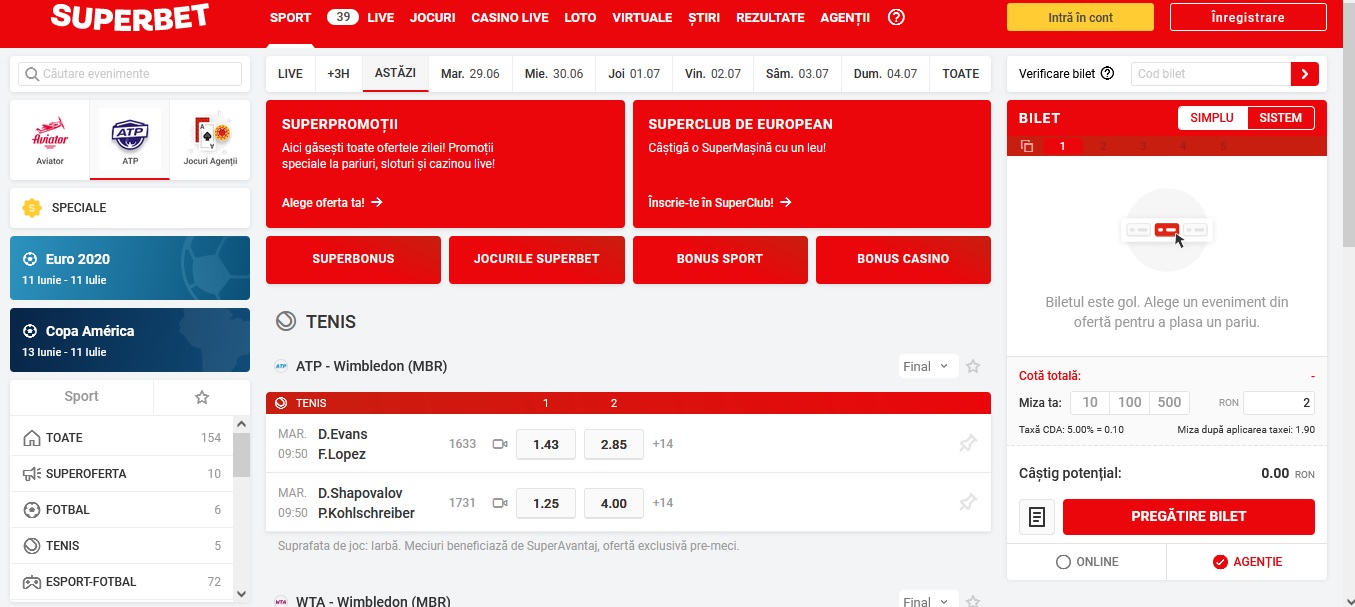Click the SPECIALE coin icon
Screen dimensions: 1355x607
33,208
